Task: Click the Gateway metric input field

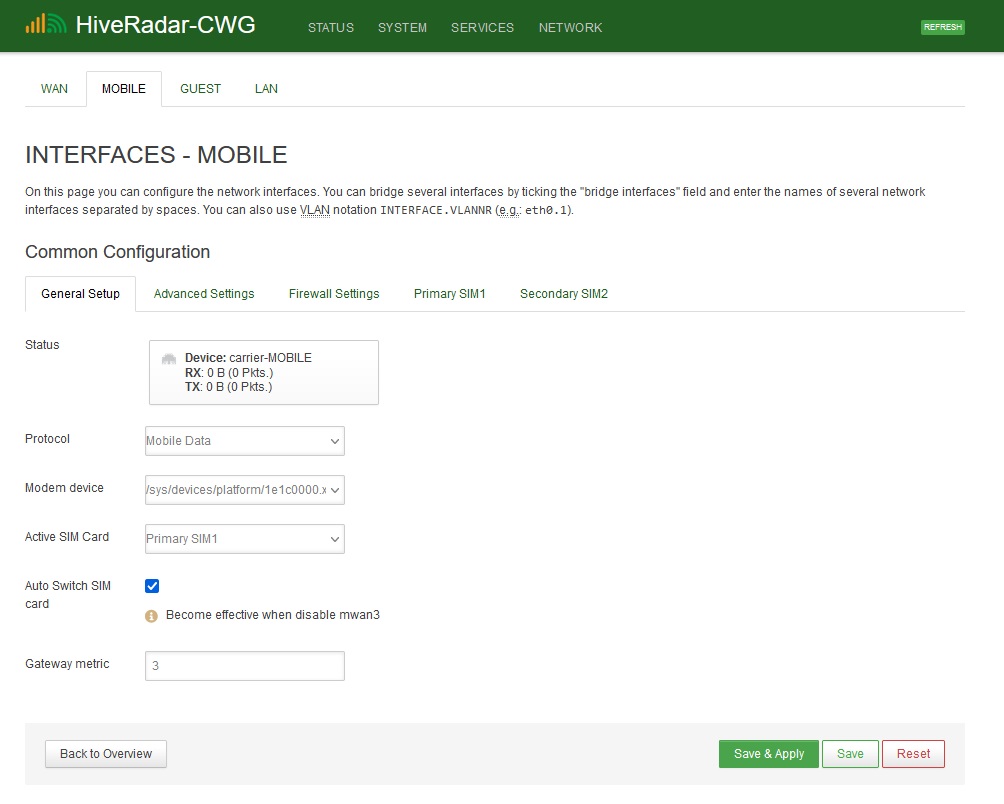Action: (244, 665)
